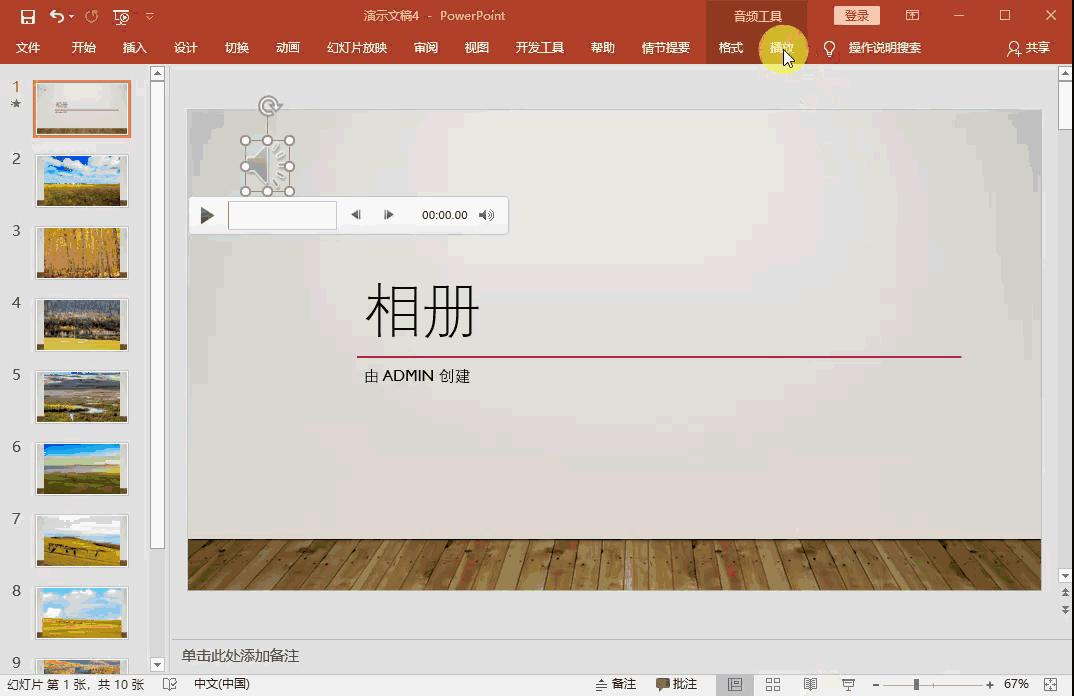Viewport: 1074px width, 696px height.
Task: Switch to the 插入 ribbon tab
Action: (x=135, y=47)
